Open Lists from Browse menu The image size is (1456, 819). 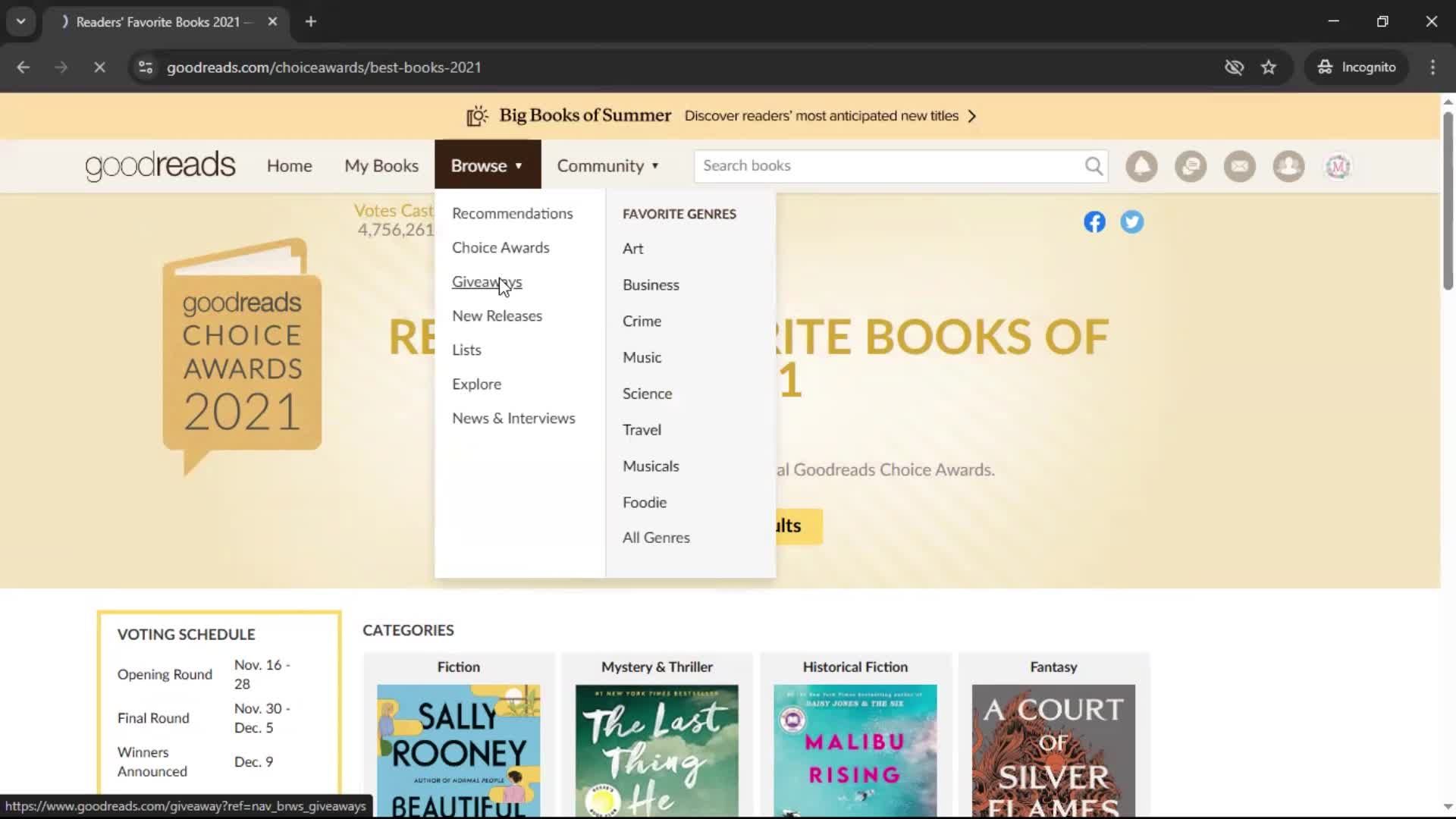pos(466,350)
